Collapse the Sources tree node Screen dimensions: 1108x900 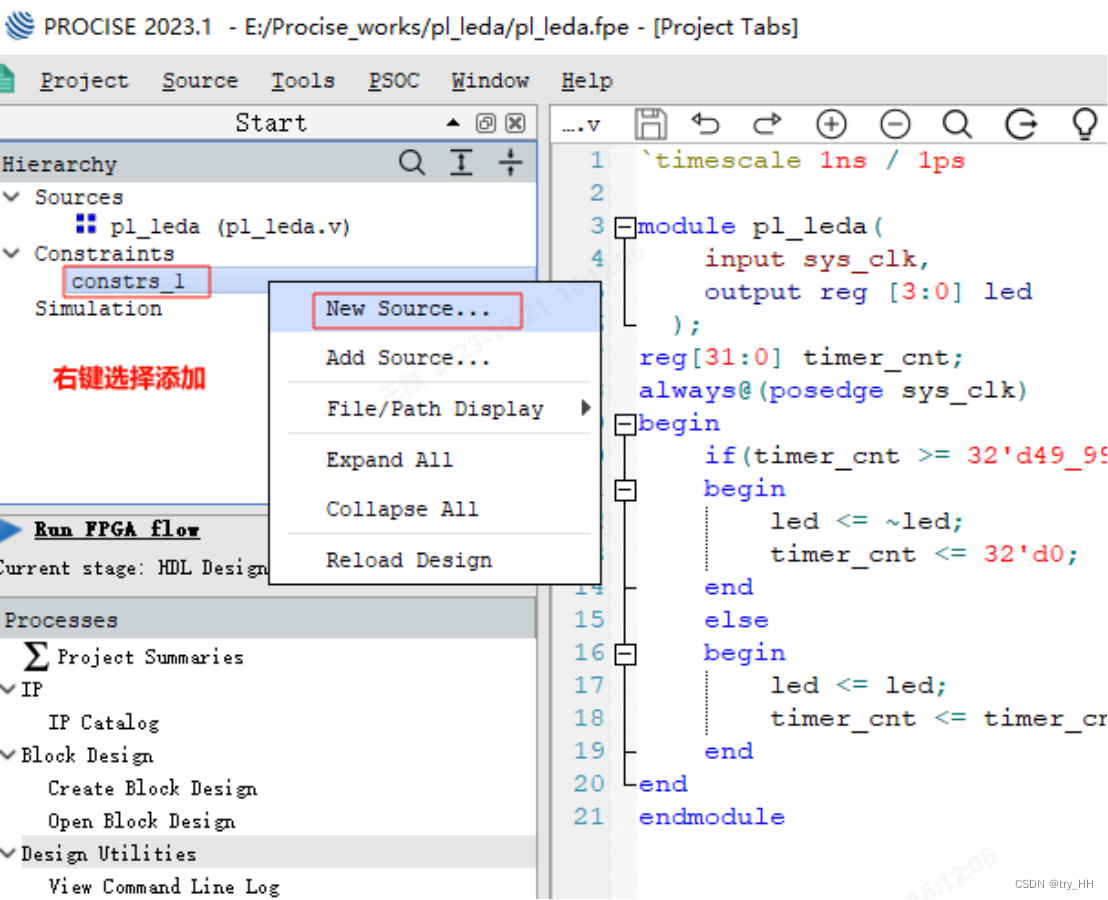pyautogui.click(x=11, y=196)
